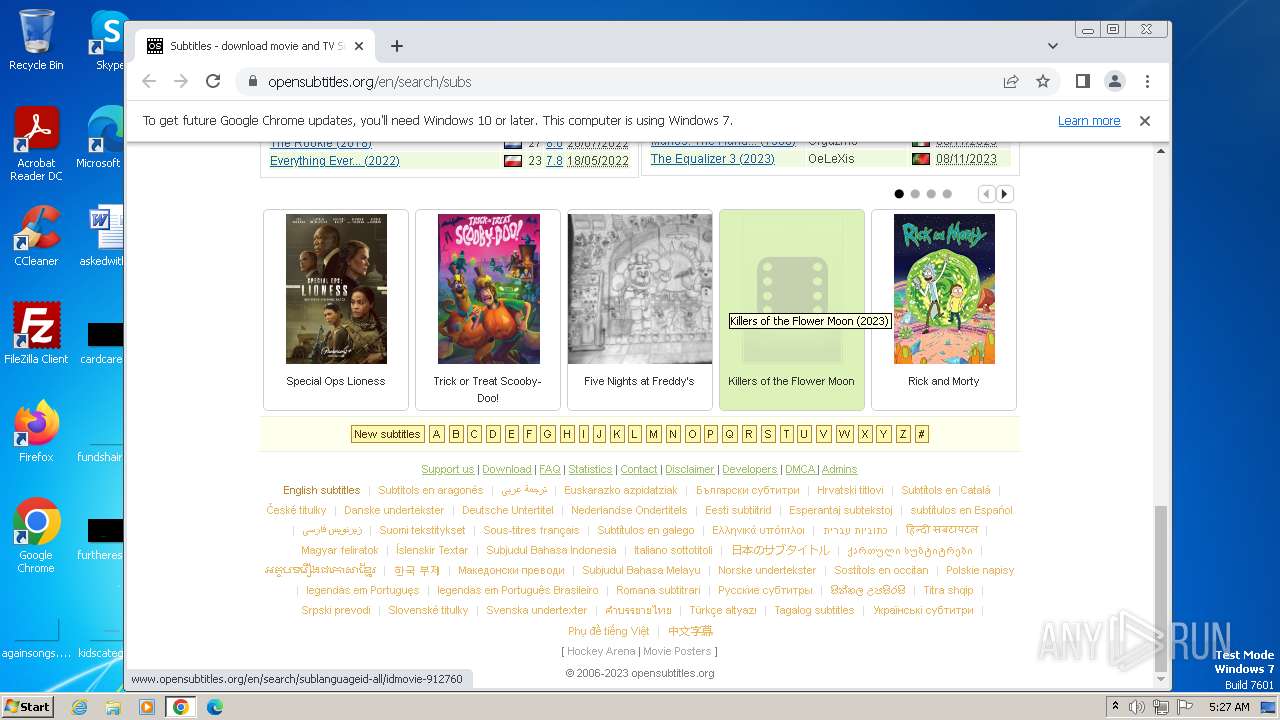Open DMCA footer link

[800, 469]
